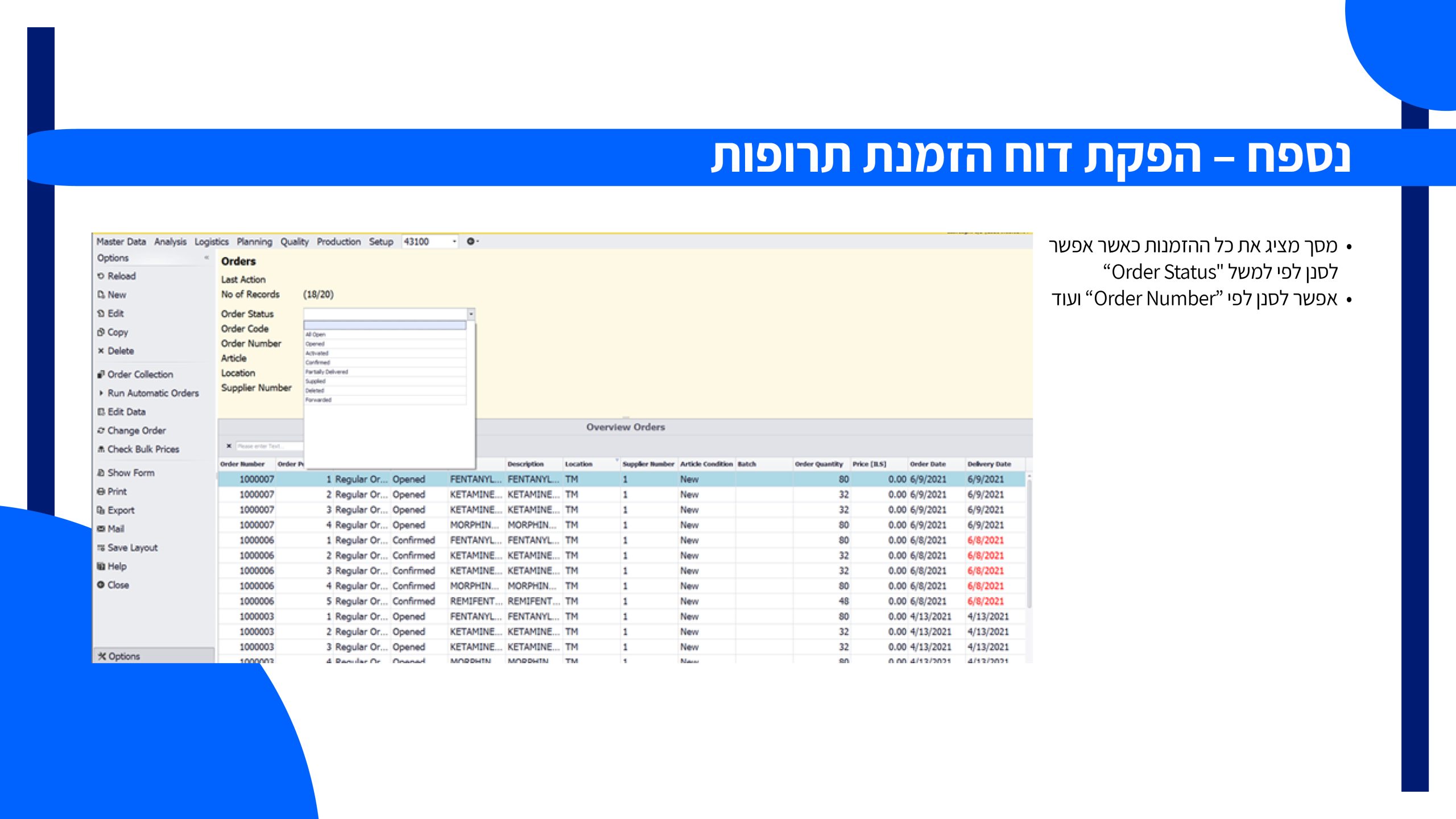Screen dimensions: 1456x819
Task: Click the Change Order icon
Action: pos(101,431)
